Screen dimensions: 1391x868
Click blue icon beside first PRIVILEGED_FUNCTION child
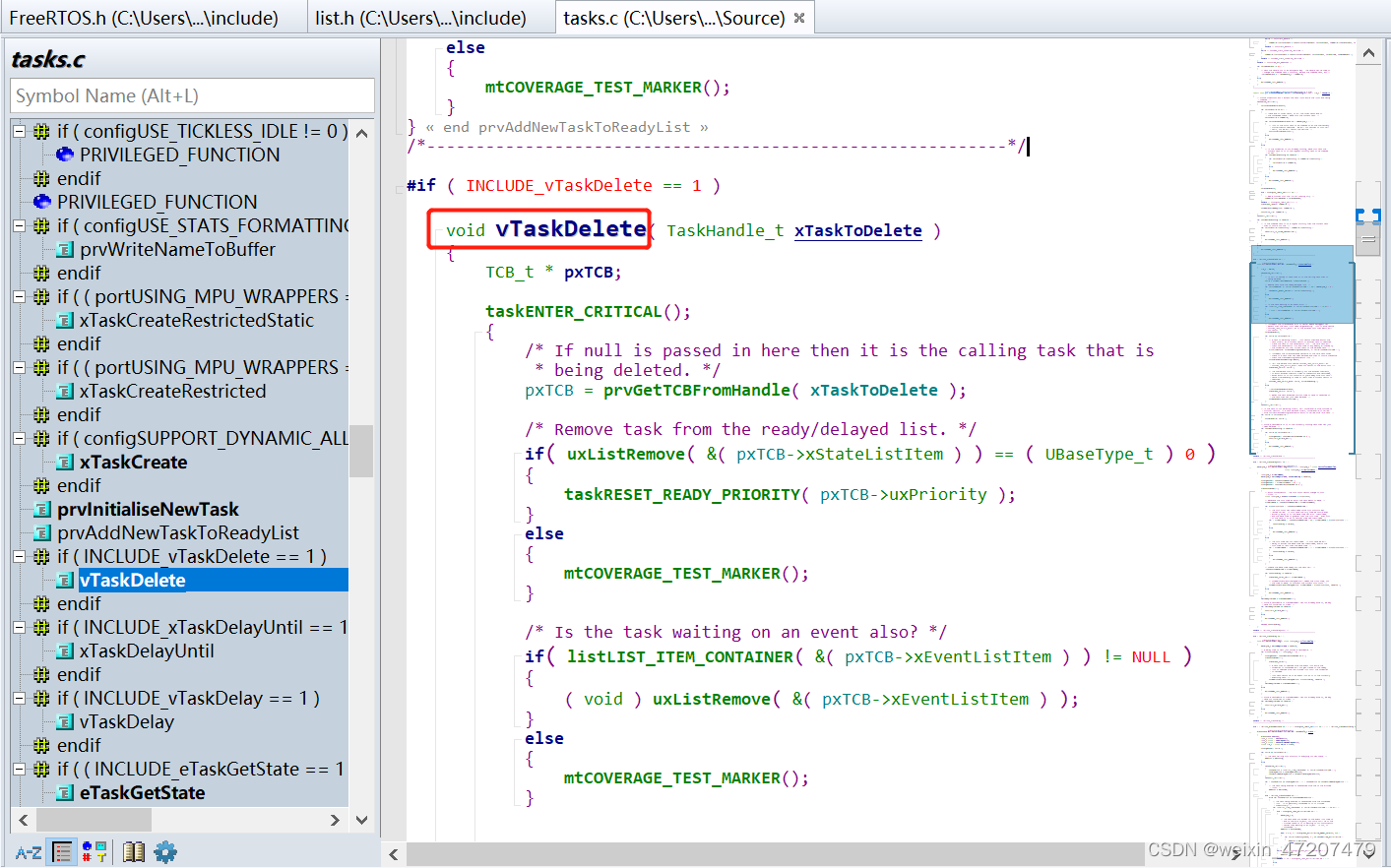65,155
